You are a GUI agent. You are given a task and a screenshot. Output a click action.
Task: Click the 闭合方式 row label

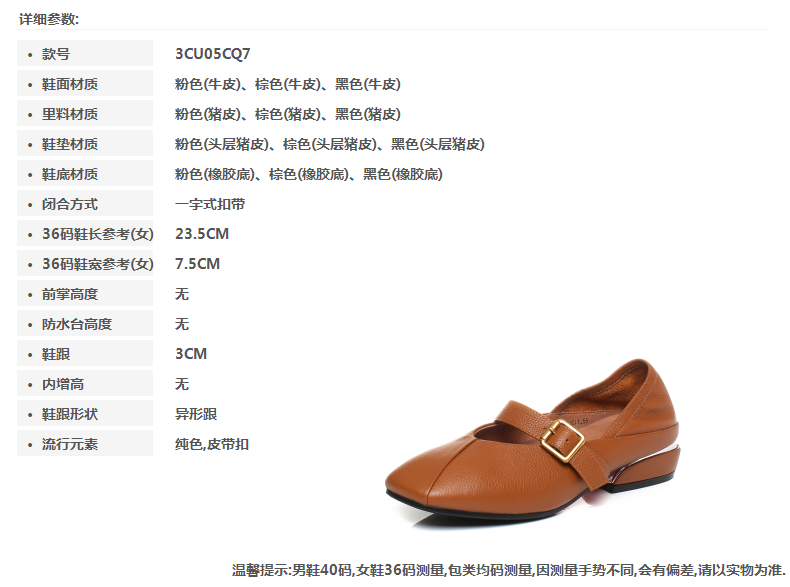tap(85, 204)
